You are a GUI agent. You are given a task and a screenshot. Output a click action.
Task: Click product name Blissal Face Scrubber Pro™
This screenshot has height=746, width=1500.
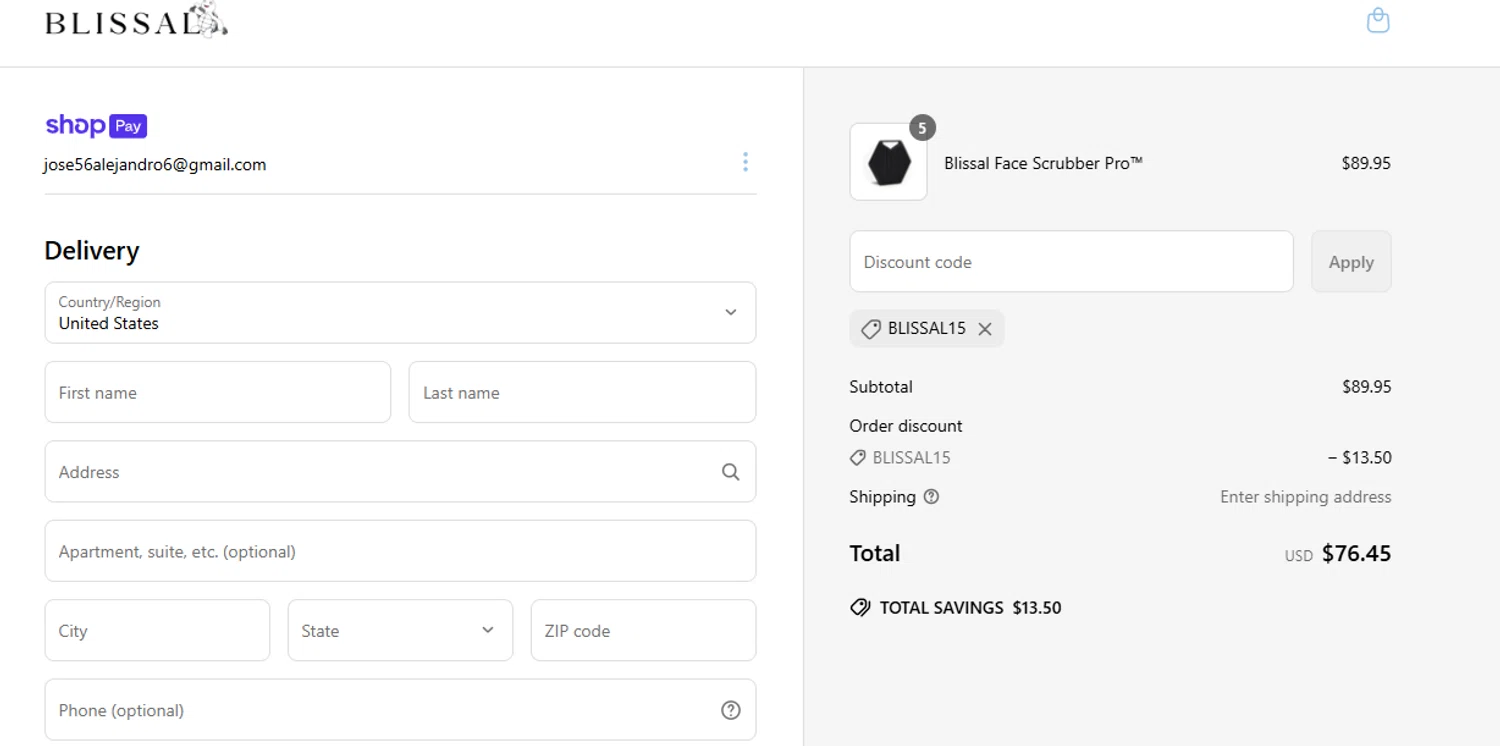[1043, 163]
